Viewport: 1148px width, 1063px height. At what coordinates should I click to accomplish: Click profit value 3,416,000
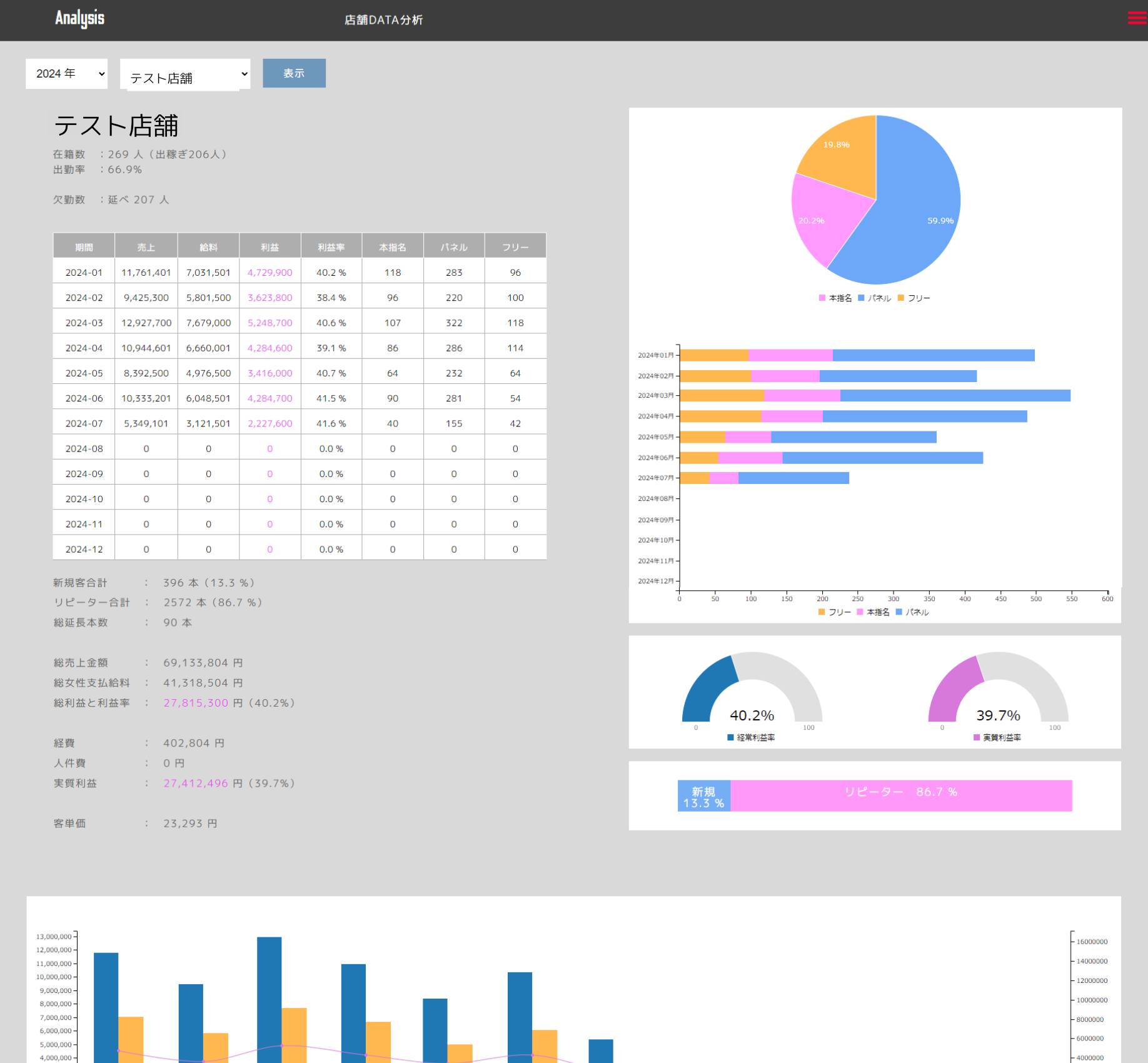pos(269,373)
